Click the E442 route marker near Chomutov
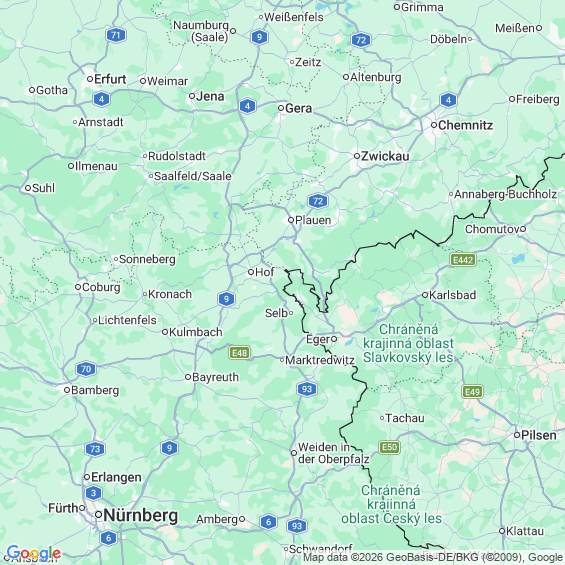Image resolution: width=565 pixels, height=565 pixels. pyautogui.click(x=463, y=259)
